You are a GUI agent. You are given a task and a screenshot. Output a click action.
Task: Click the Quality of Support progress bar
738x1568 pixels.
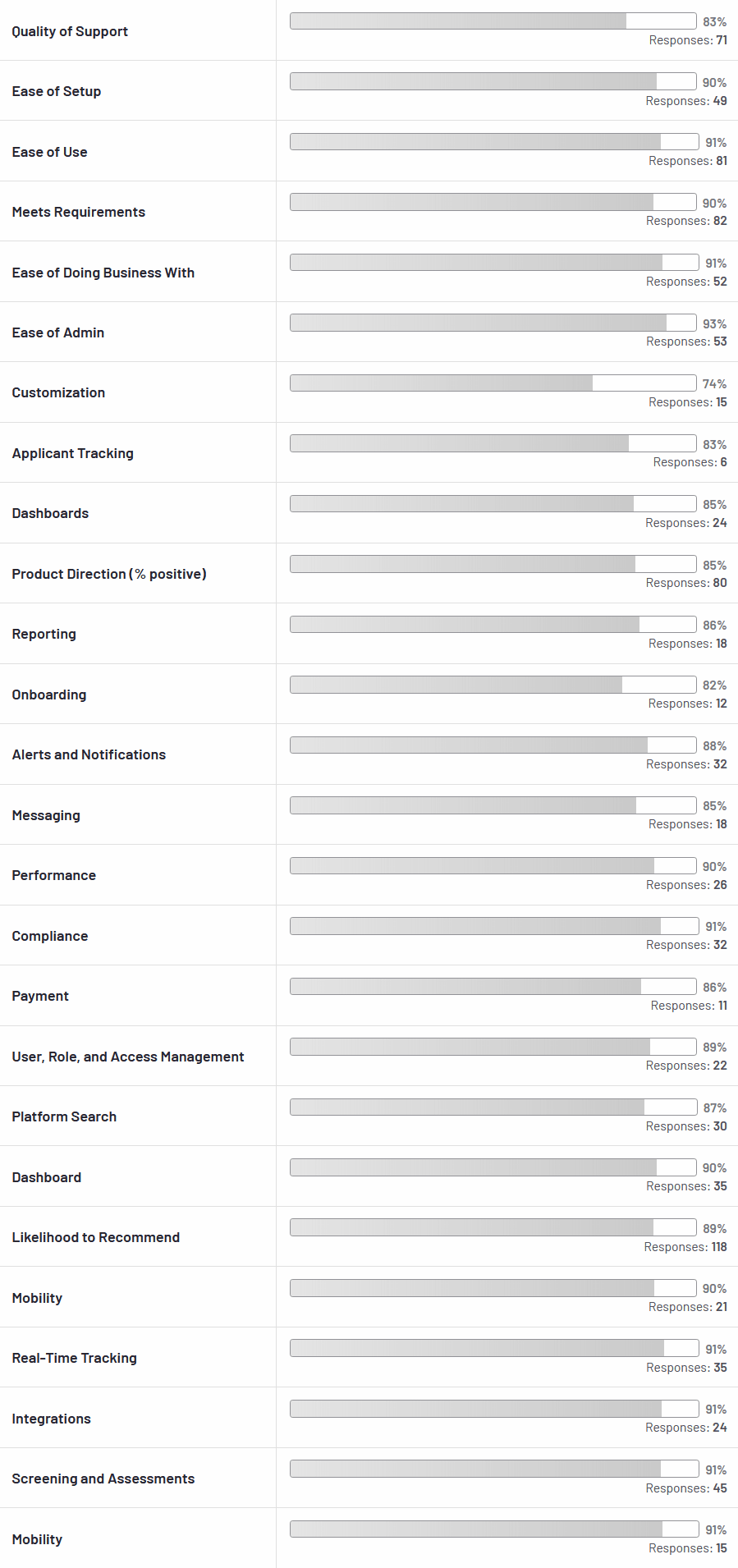click(493, 21)
